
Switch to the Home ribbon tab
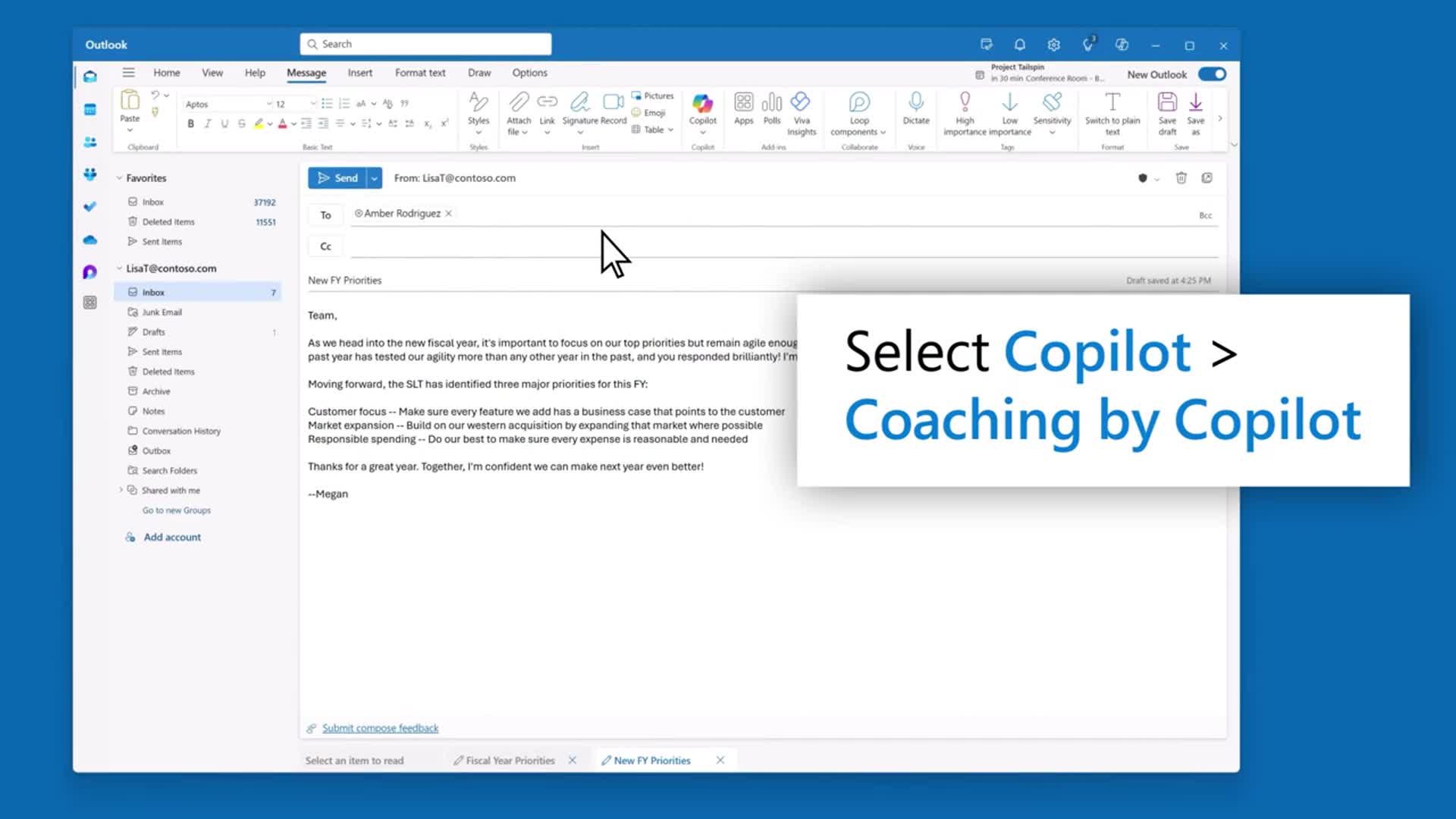tap(167, 73)
